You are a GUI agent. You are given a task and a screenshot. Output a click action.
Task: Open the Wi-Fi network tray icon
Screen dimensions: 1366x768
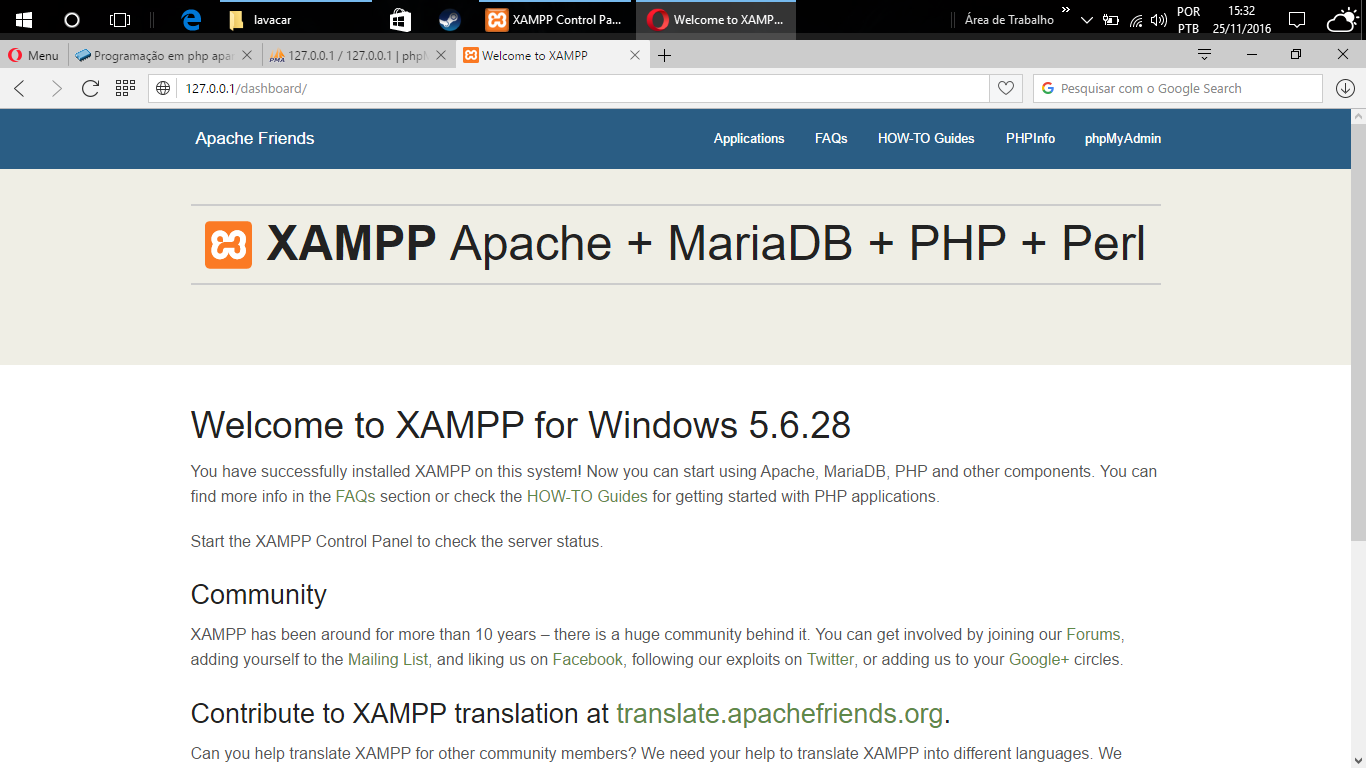1136,20
